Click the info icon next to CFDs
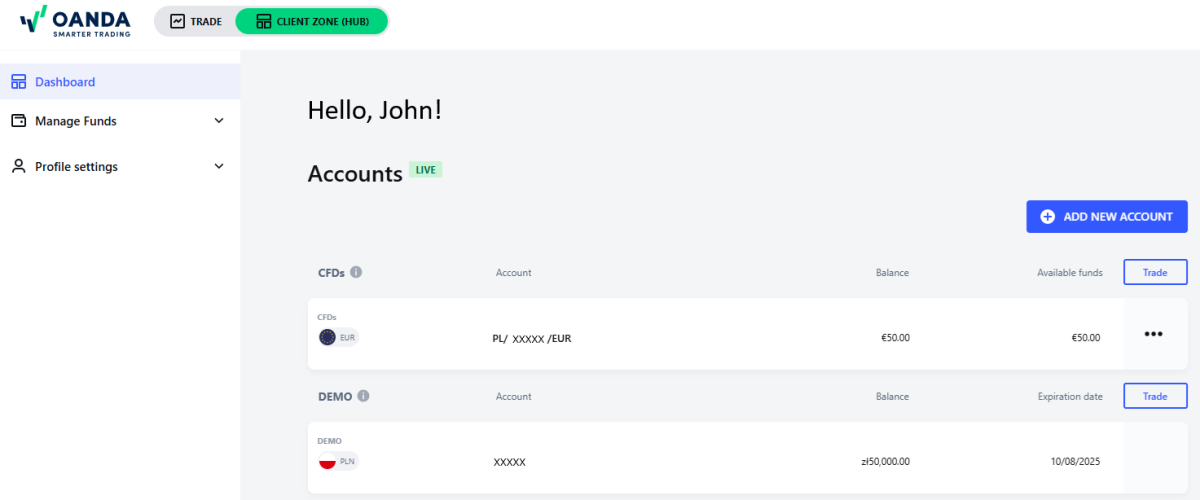 tap(356, 272)
